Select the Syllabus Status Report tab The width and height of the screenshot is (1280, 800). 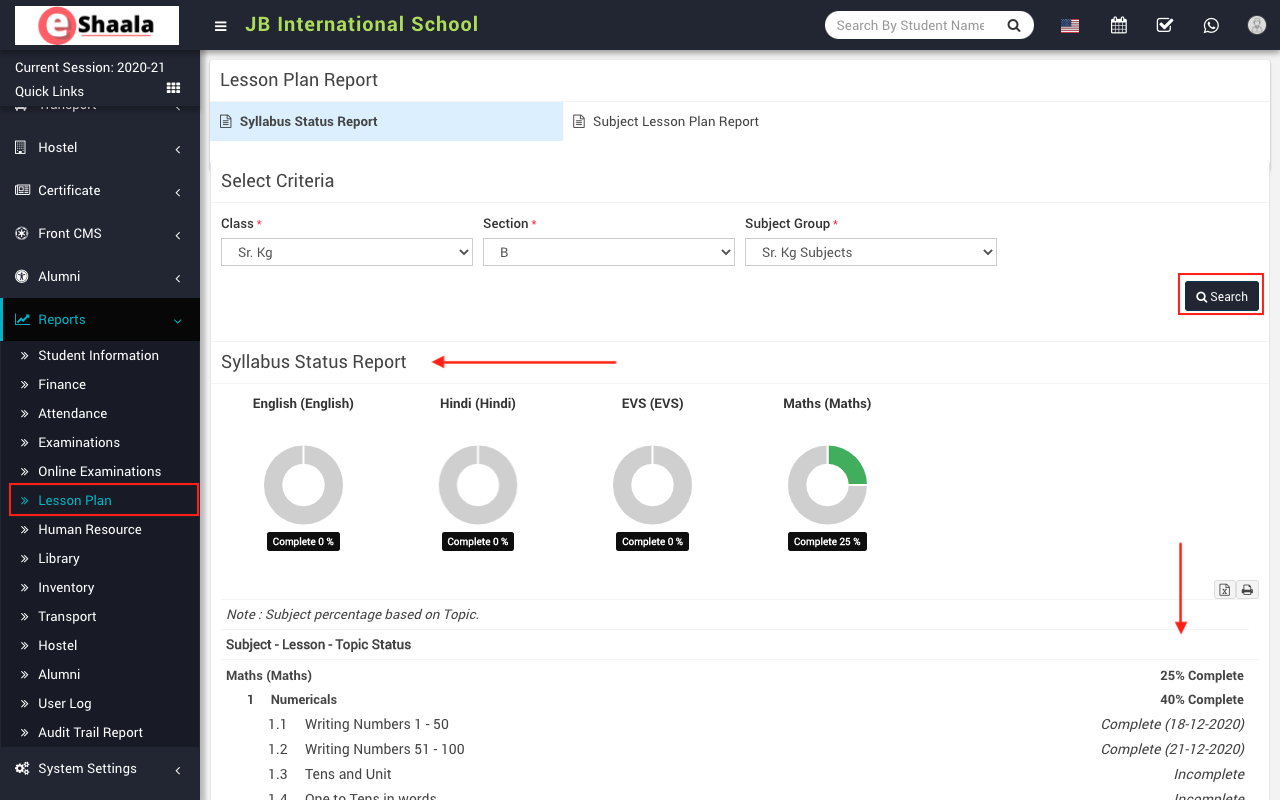coord(308,122)
